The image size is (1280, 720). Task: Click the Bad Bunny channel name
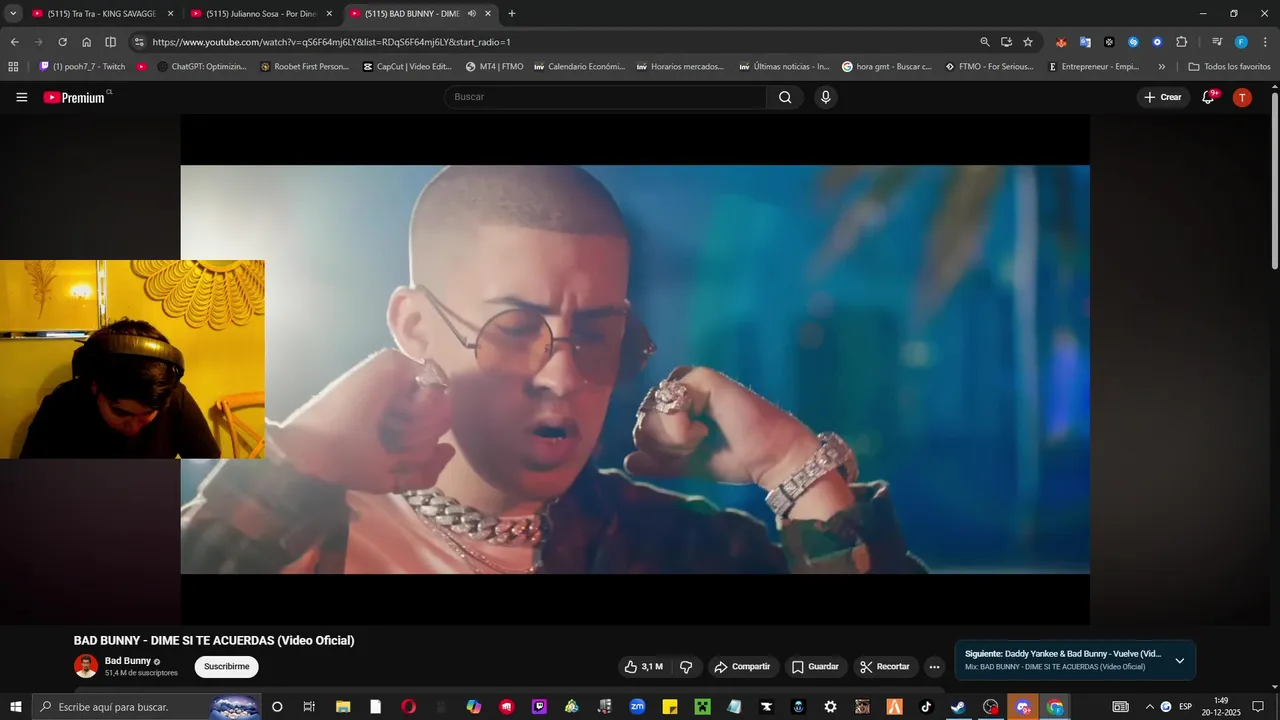coord(128,661)
